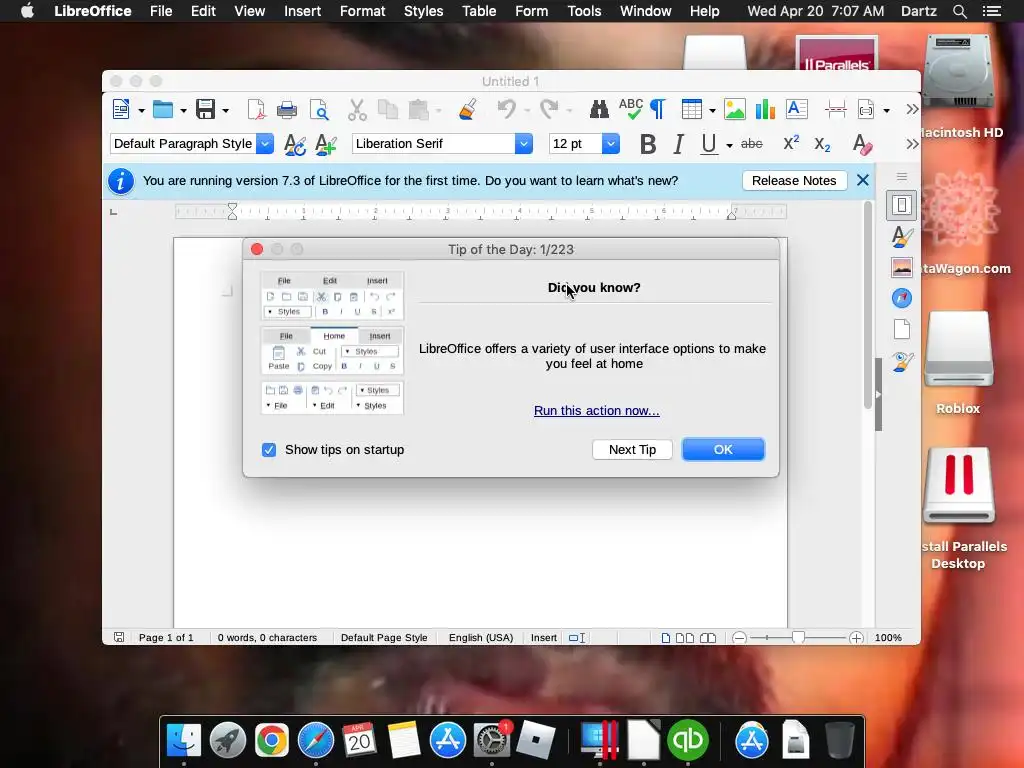This screenshot has width=1024, height=768.
Task: Expand the Open folder arrow
Action: point(183,110)
